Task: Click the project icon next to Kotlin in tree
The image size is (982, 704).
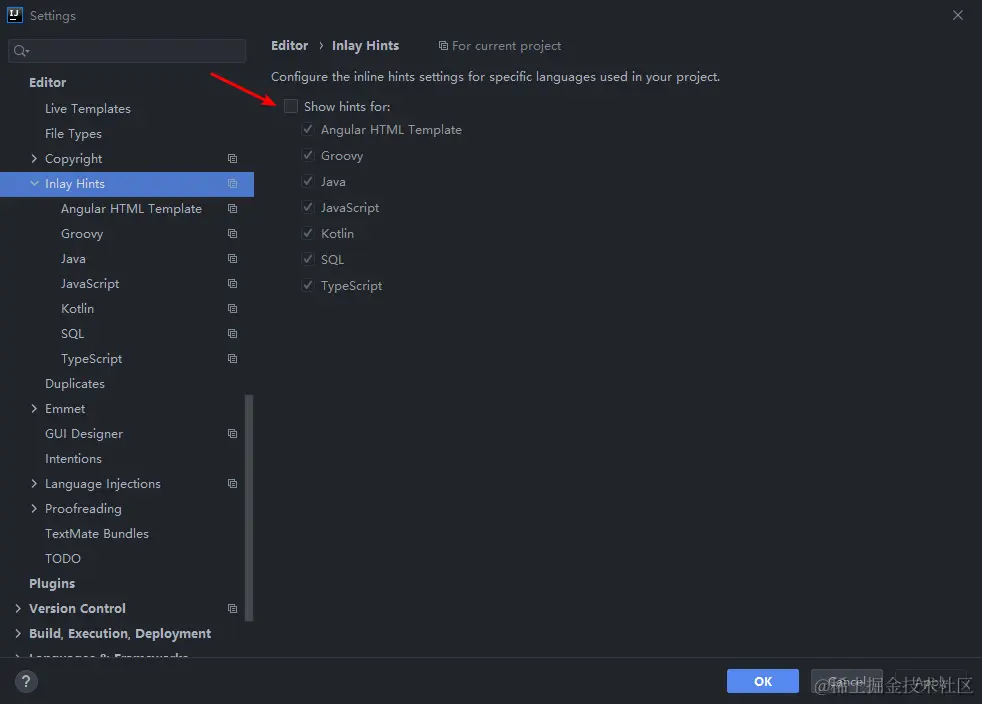Action: [x=232, y=309]
